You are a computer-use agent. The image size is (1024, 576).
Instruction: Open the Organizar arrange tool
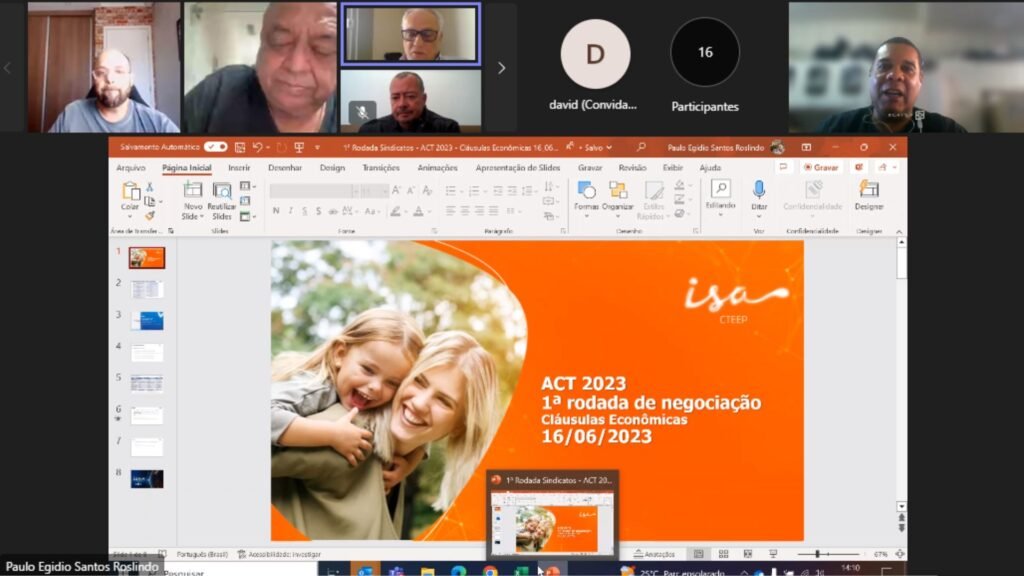pos(618,192)
